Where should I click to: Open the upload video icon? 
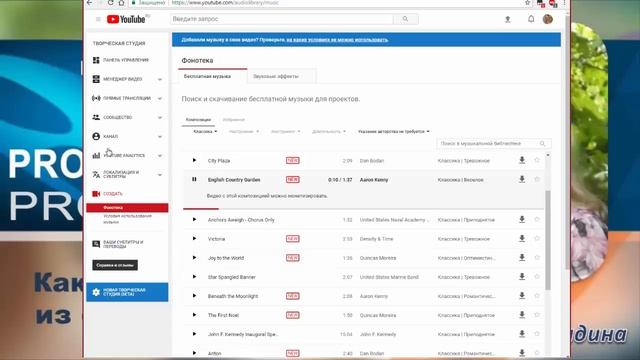[x=508, y=19]
